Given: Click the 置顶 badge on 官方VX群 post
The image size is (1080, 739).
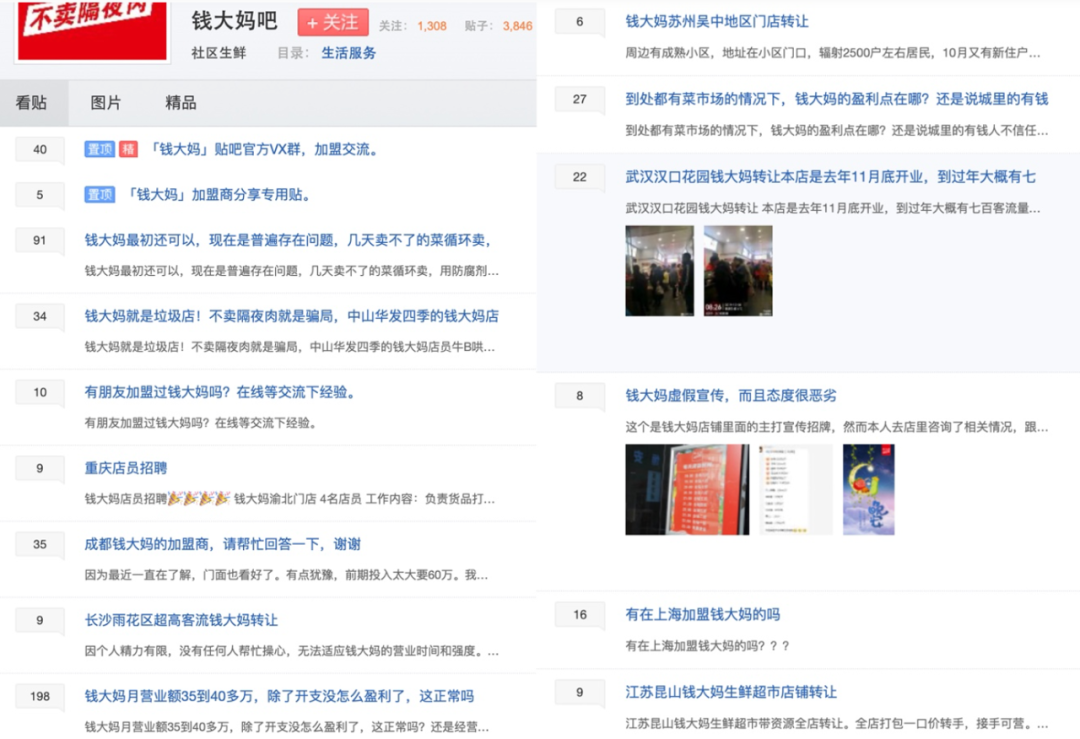Looking at the screenshot, I should point(99,149).
